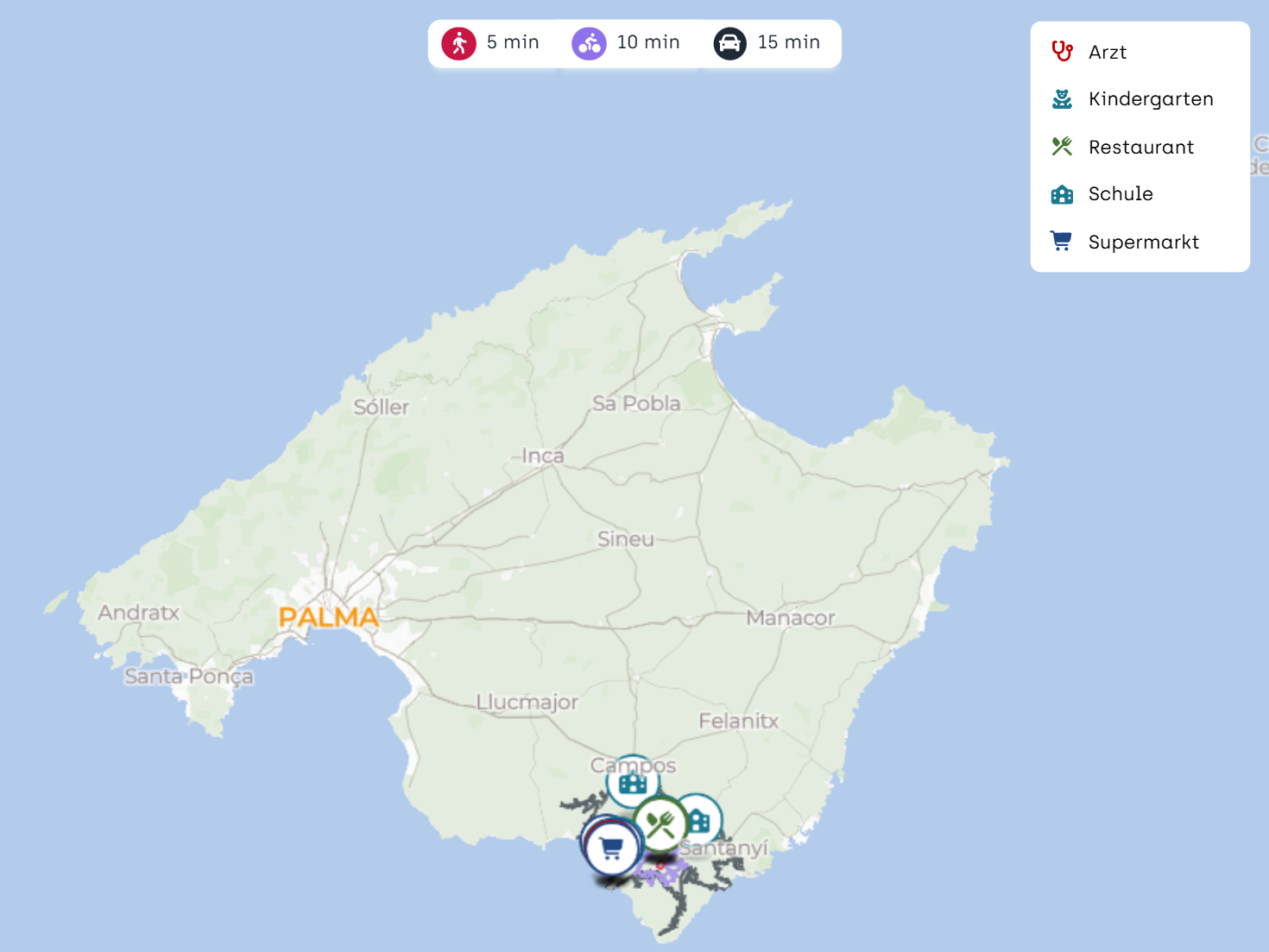
Task: Click the Manacor town label
Action: tap(790, 618)
